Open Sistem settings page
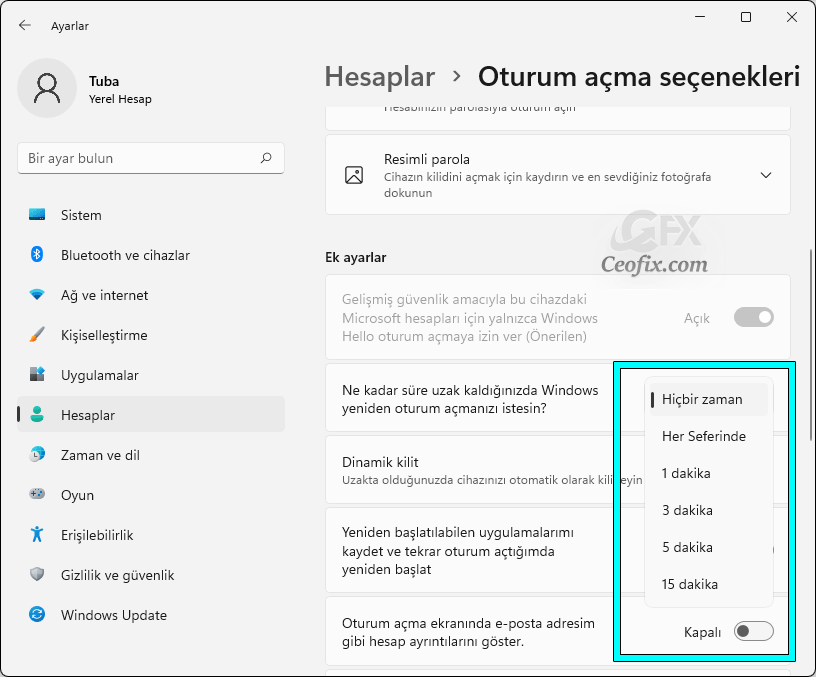Image resolution: width=816 pixels, height=677 pixels. [x=151, y=215]
